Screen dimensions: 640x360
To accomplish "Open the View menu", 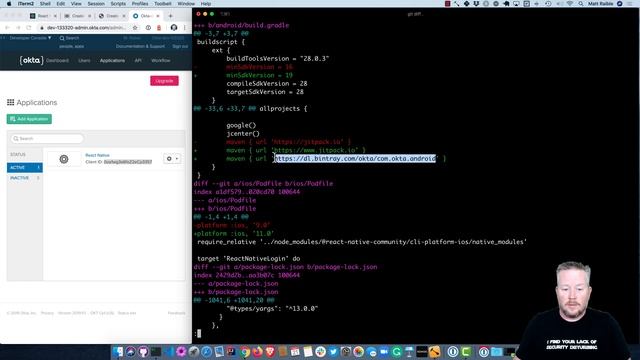I will [x=76, y=4].
